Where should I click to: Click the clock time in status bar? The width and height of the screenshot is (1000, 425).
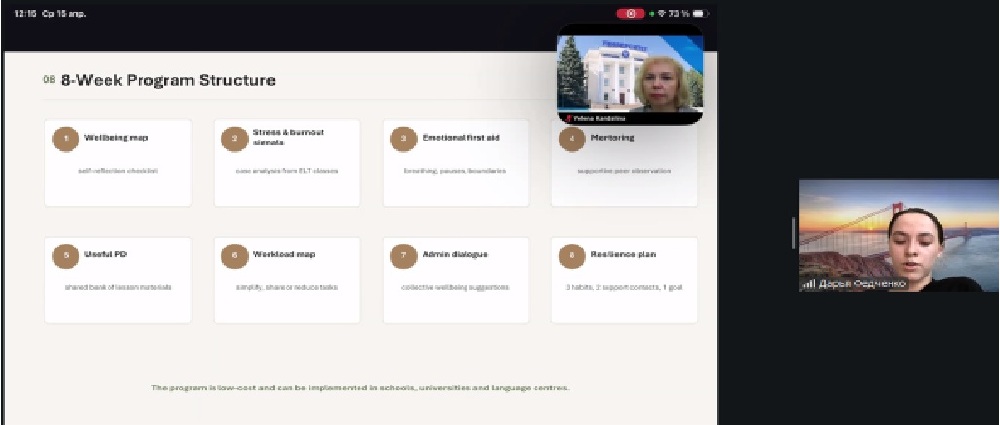coord(24,14)
